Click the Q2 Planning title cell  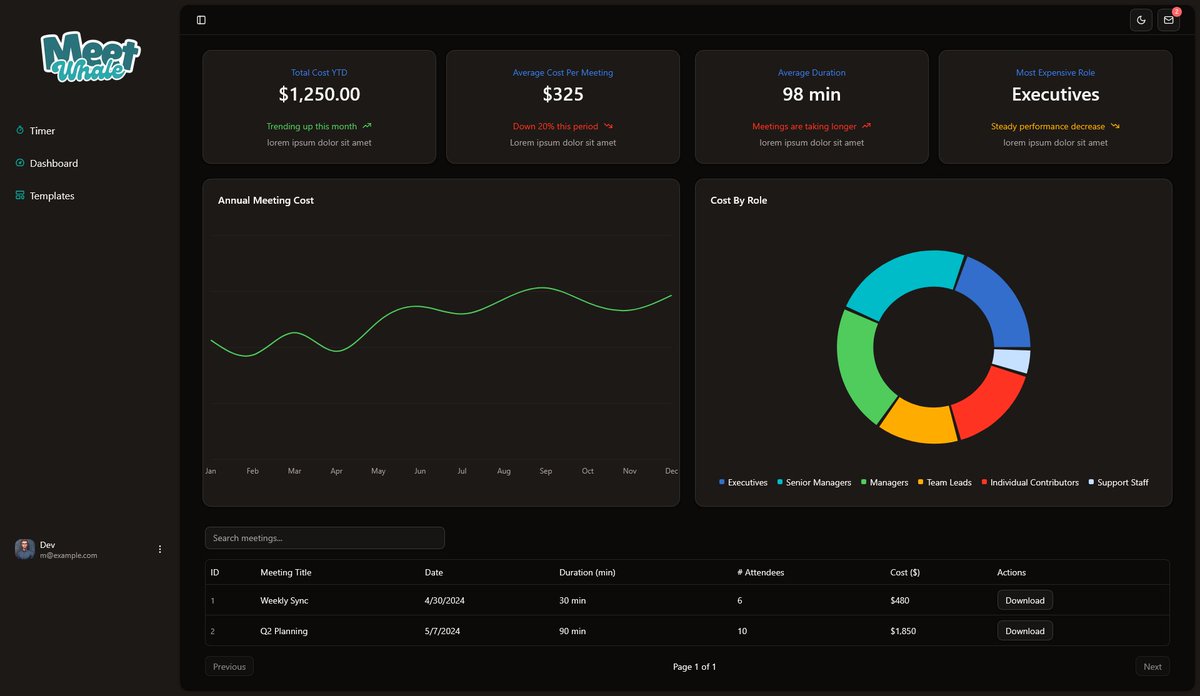pos(284,631)
